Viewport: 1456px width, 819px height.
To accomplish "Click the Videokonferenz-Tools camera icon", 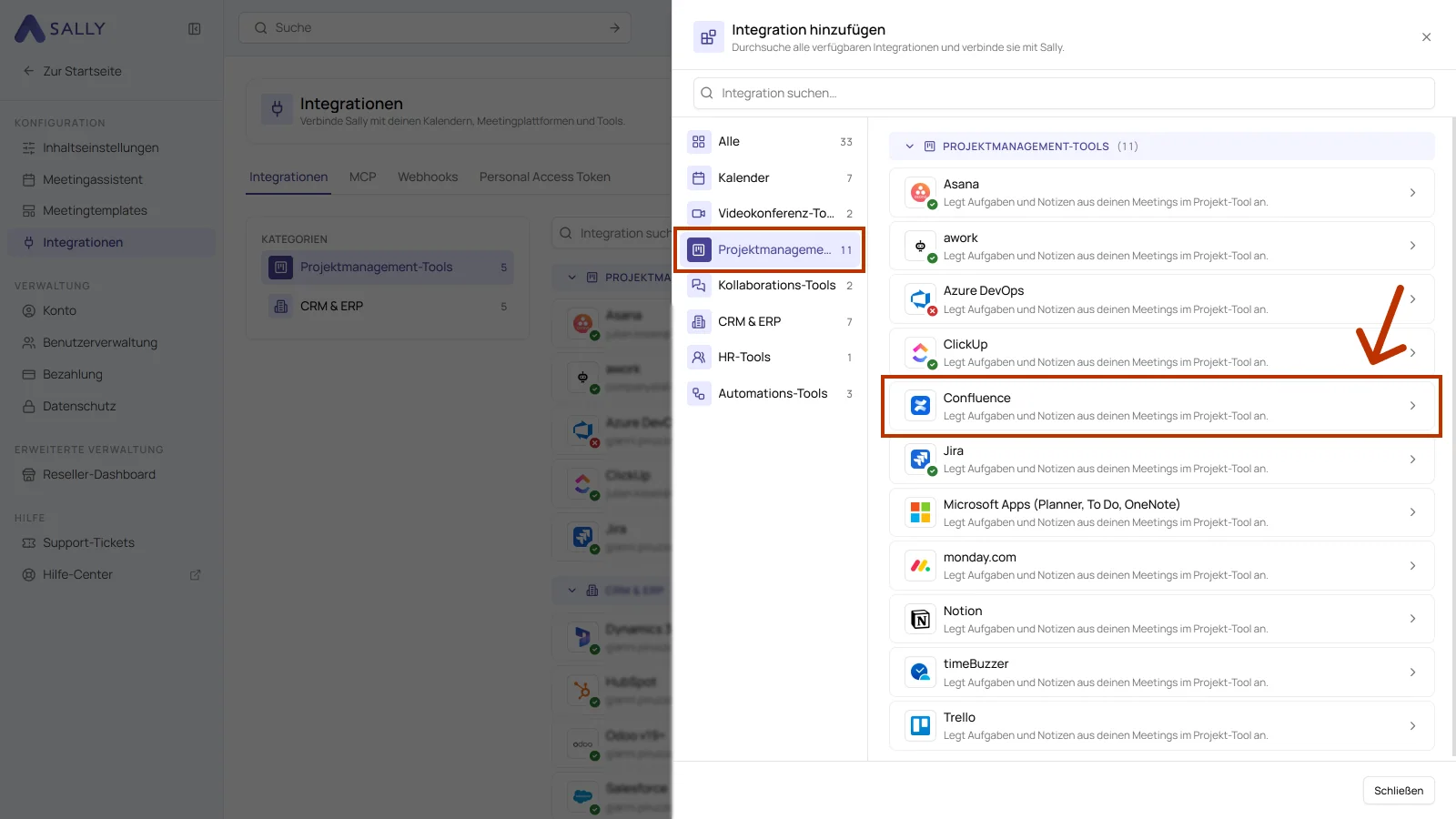I will 699,213.
